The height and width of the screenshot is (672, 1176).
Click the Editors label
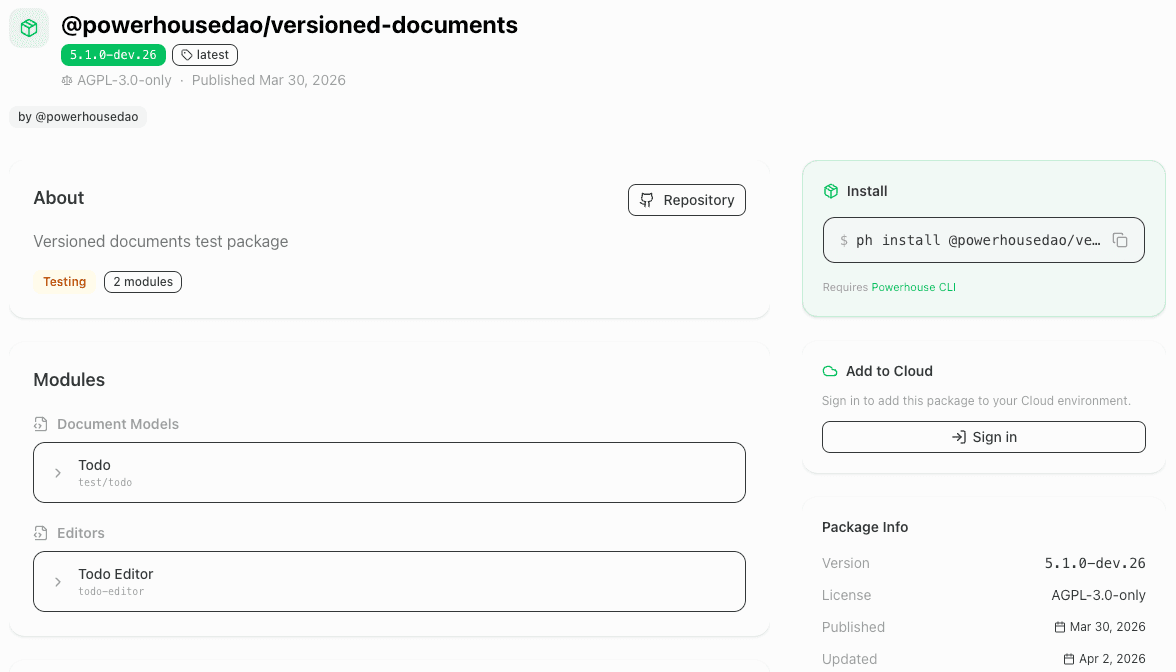(x=81, y=533)
